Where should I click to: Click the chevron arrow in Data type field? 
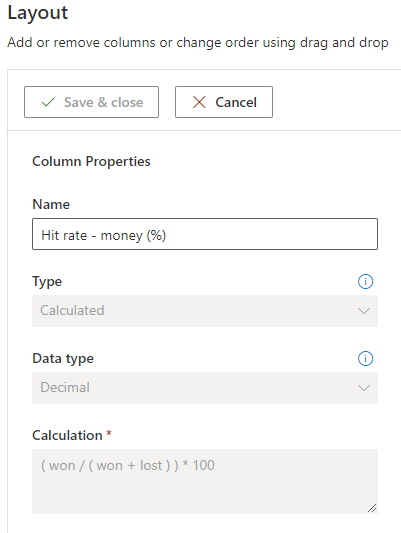[x=364, y=388]
